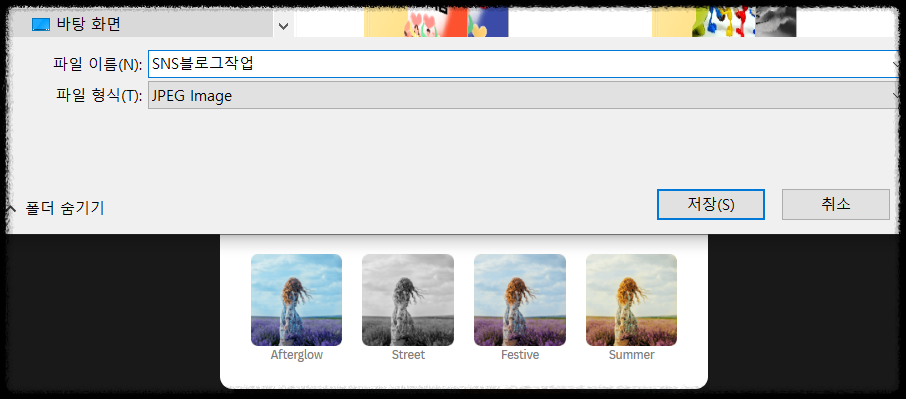Choose the Afterglow filter thumbnail
Viewport: 906px width, 399px height.
coord(296,300)
